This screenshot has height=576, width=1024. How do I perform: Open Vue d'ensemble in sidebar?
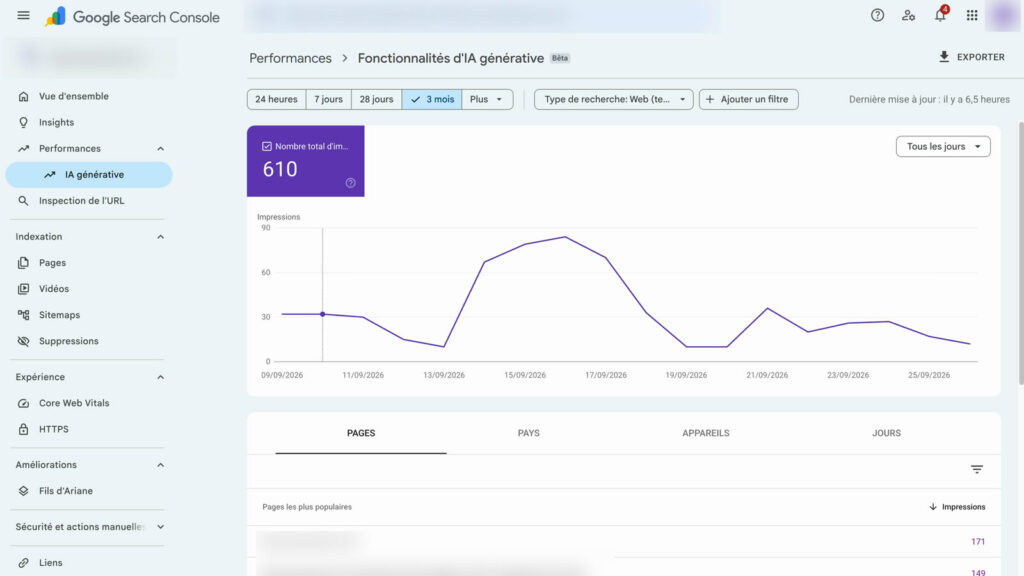89,96
